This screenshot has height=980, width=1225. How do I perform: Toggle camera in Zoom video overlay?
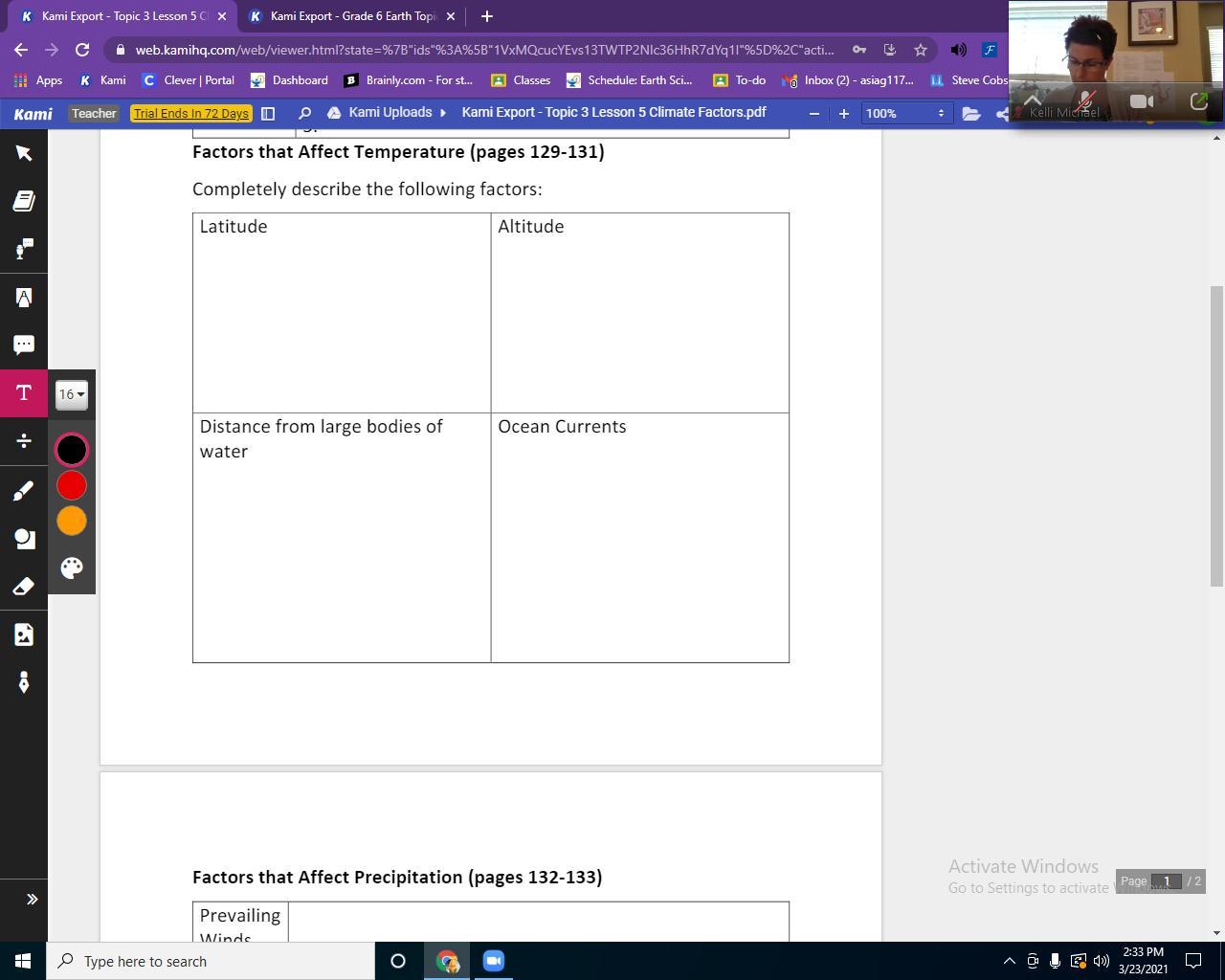pyautogui.click(x=1142, y=100)
